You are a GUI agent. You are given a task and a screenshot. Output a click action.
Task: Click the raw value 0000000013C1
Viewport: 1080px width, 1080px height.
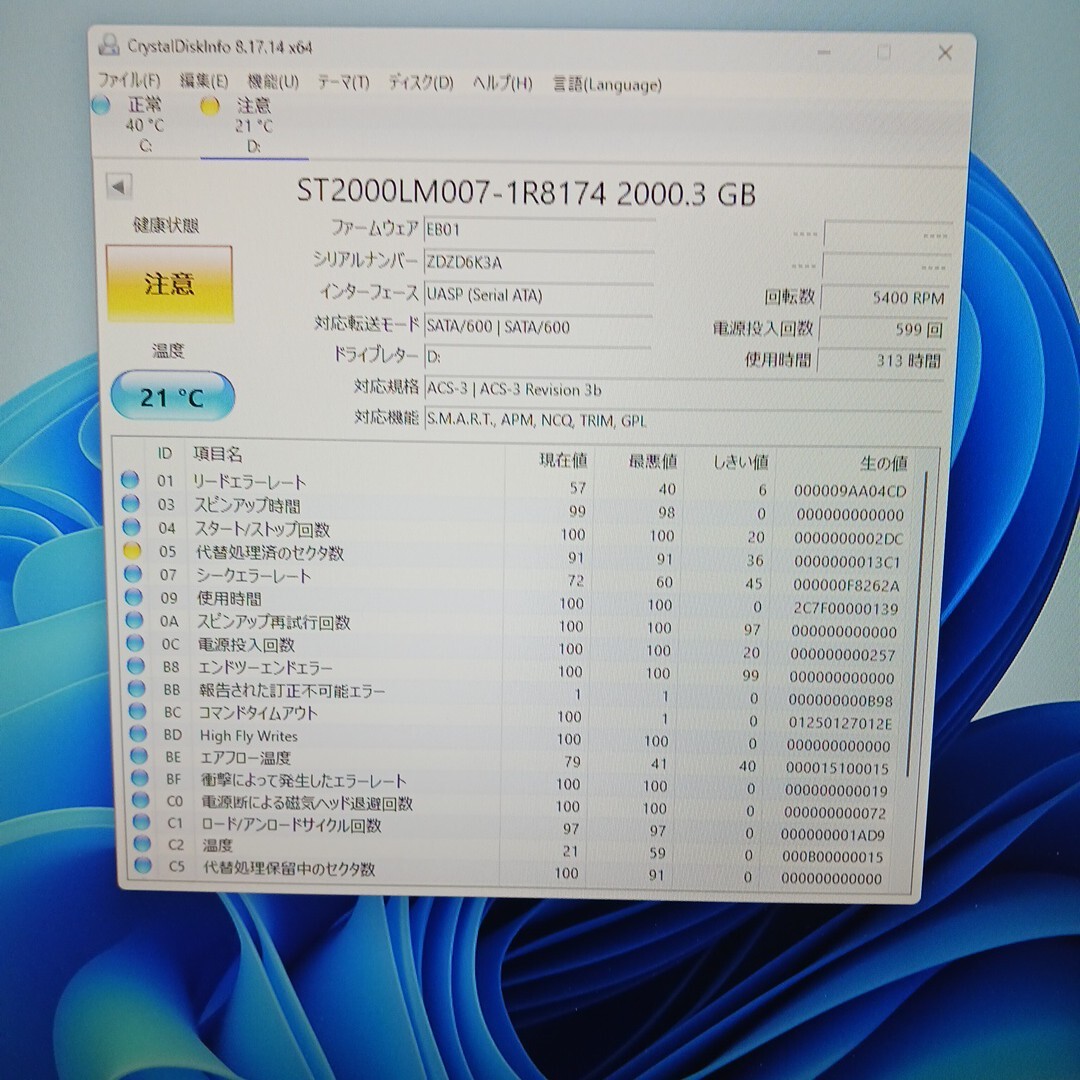(847, 562)
